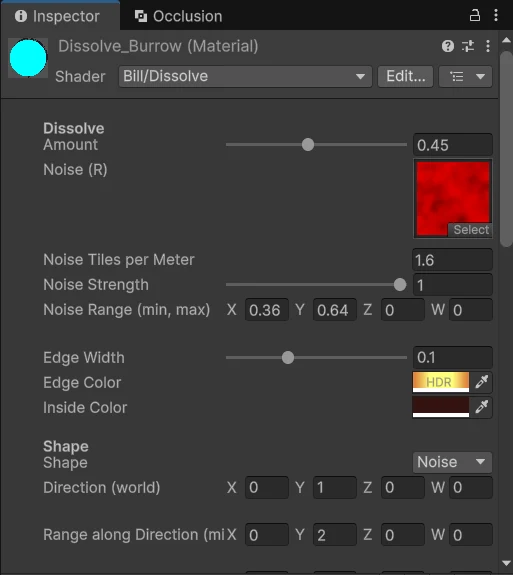Click the Amount value field 0.45
Image resolution: width=513 pixels, height=575 pixels.
[452, 145]
